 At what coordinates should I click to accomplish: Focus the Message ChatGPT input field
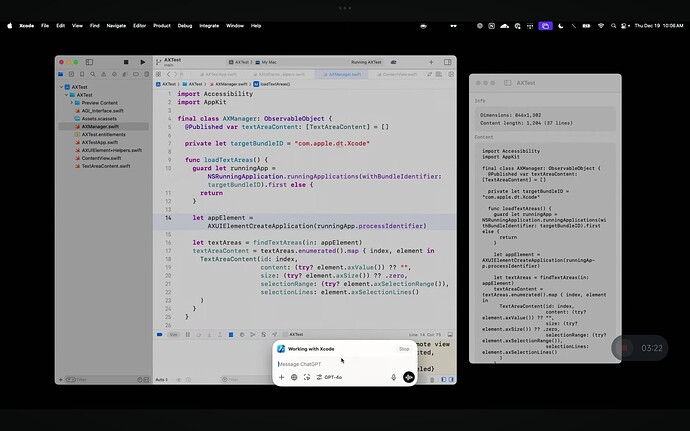(x=345, y=364)
